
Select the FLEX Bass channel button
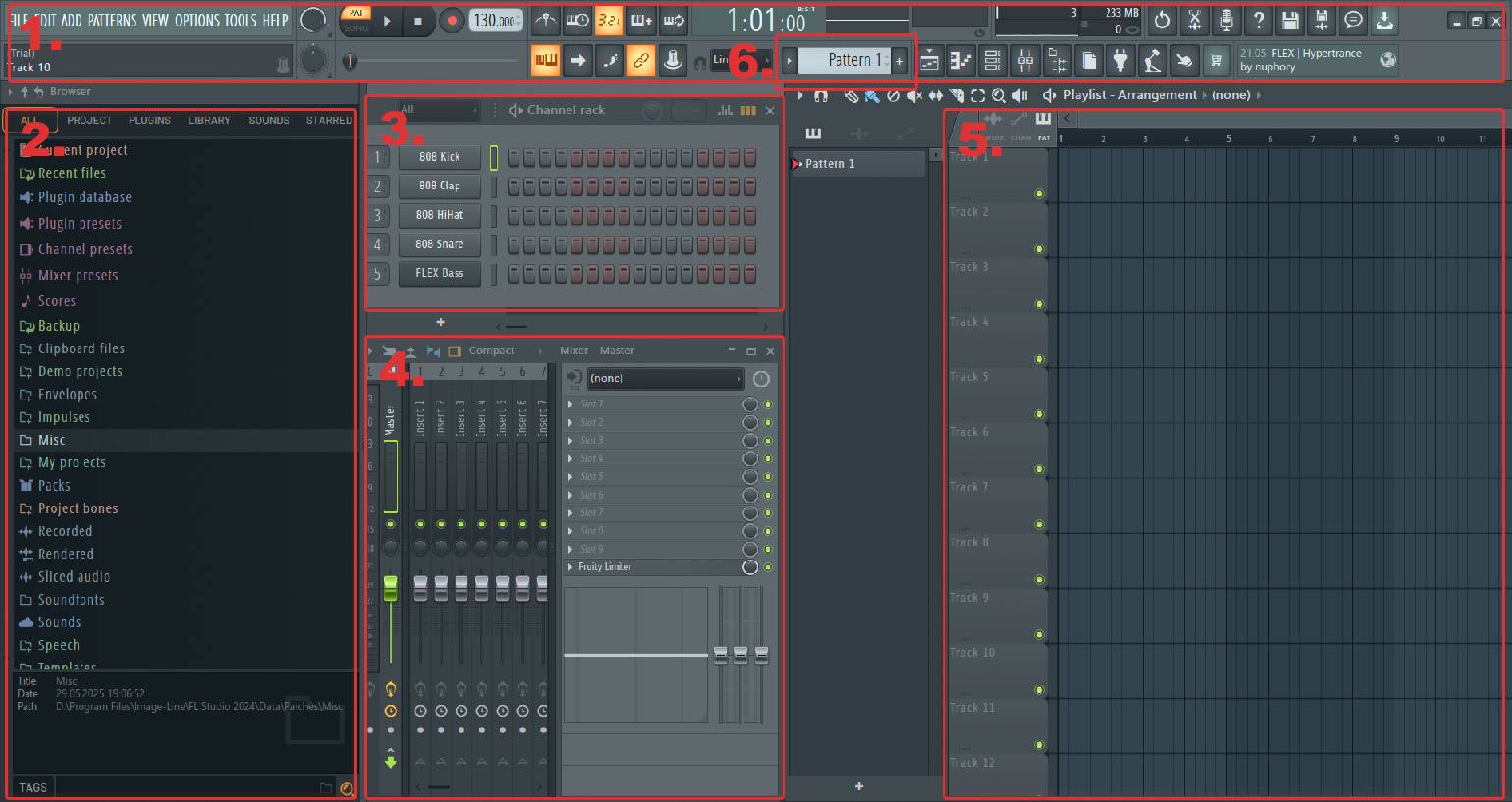tap(439, 273)
